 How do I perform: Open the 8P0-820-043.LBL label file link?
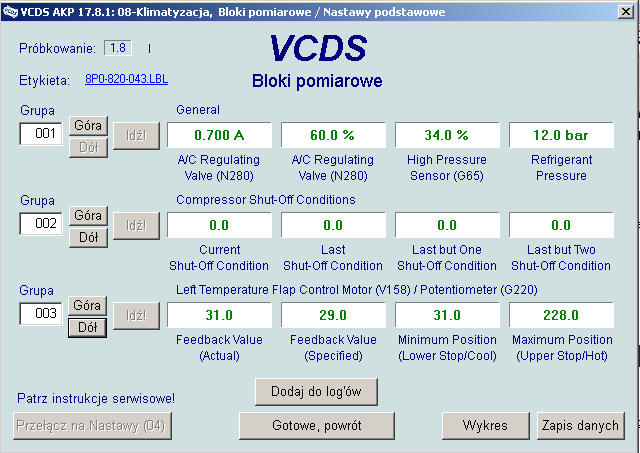[127, 79]
